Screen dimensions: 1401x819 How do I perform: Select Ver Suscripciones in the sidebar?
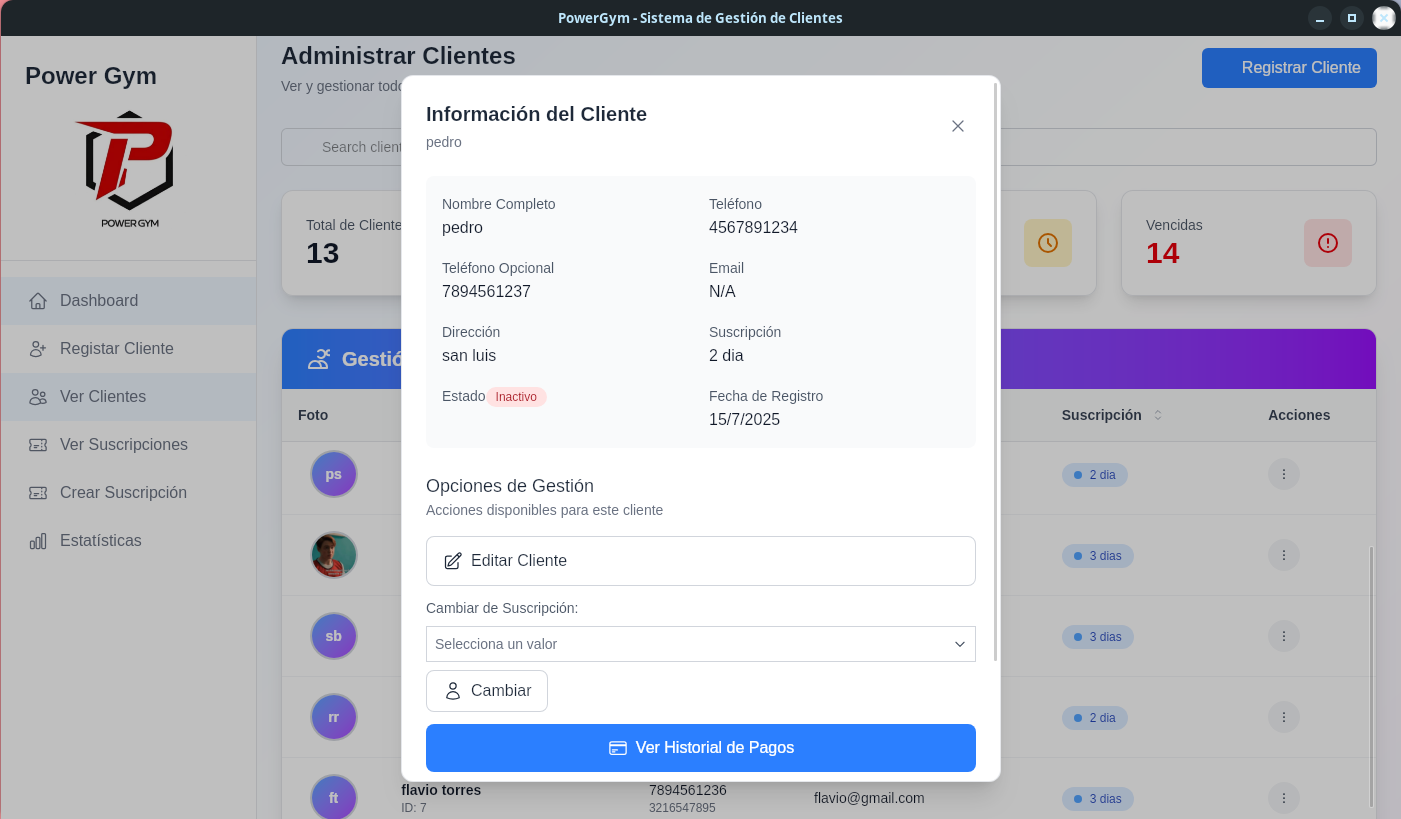click(129, 445)
